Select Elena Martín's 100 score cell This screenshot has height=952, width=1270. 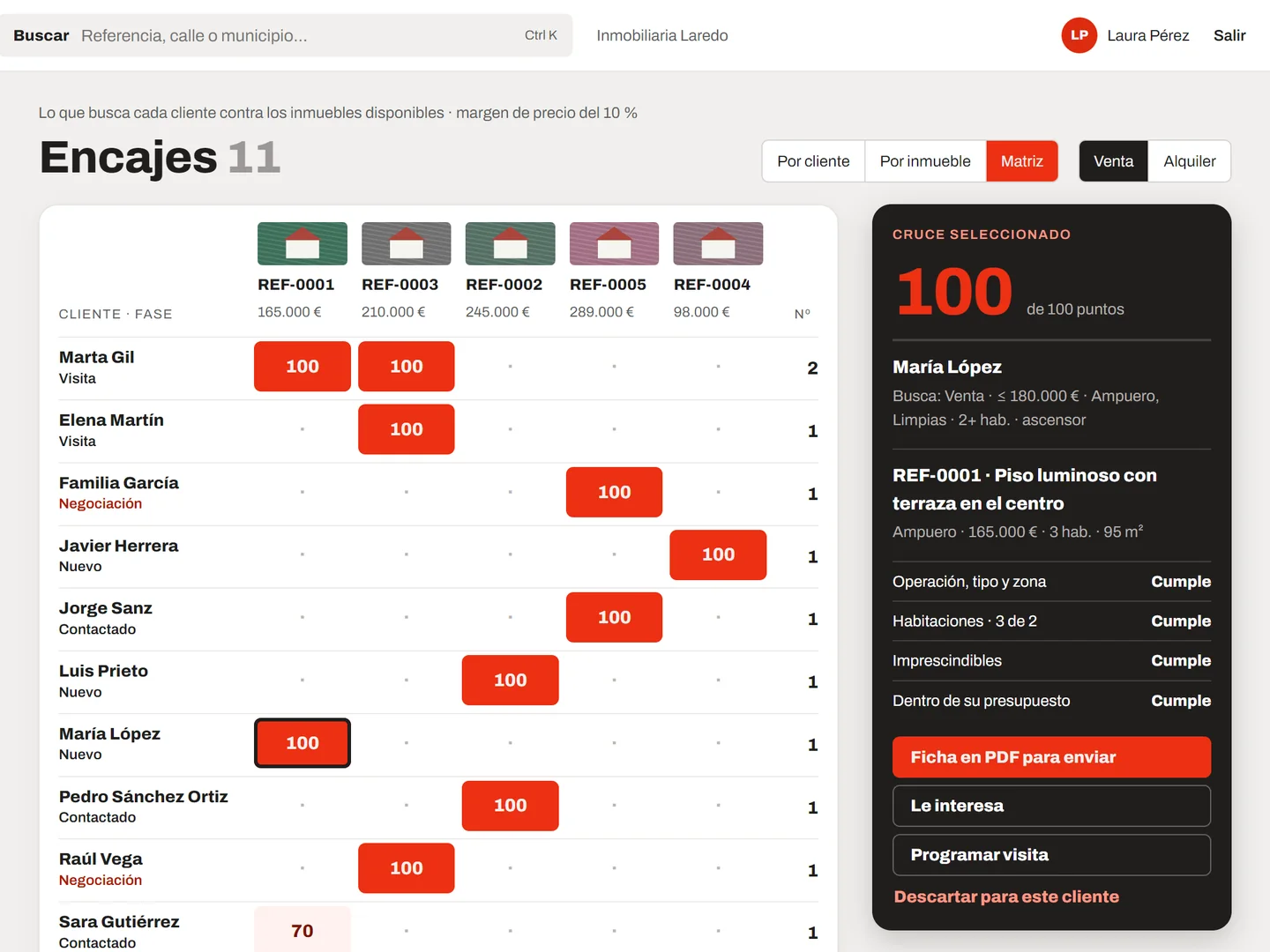tap(407, 429)
